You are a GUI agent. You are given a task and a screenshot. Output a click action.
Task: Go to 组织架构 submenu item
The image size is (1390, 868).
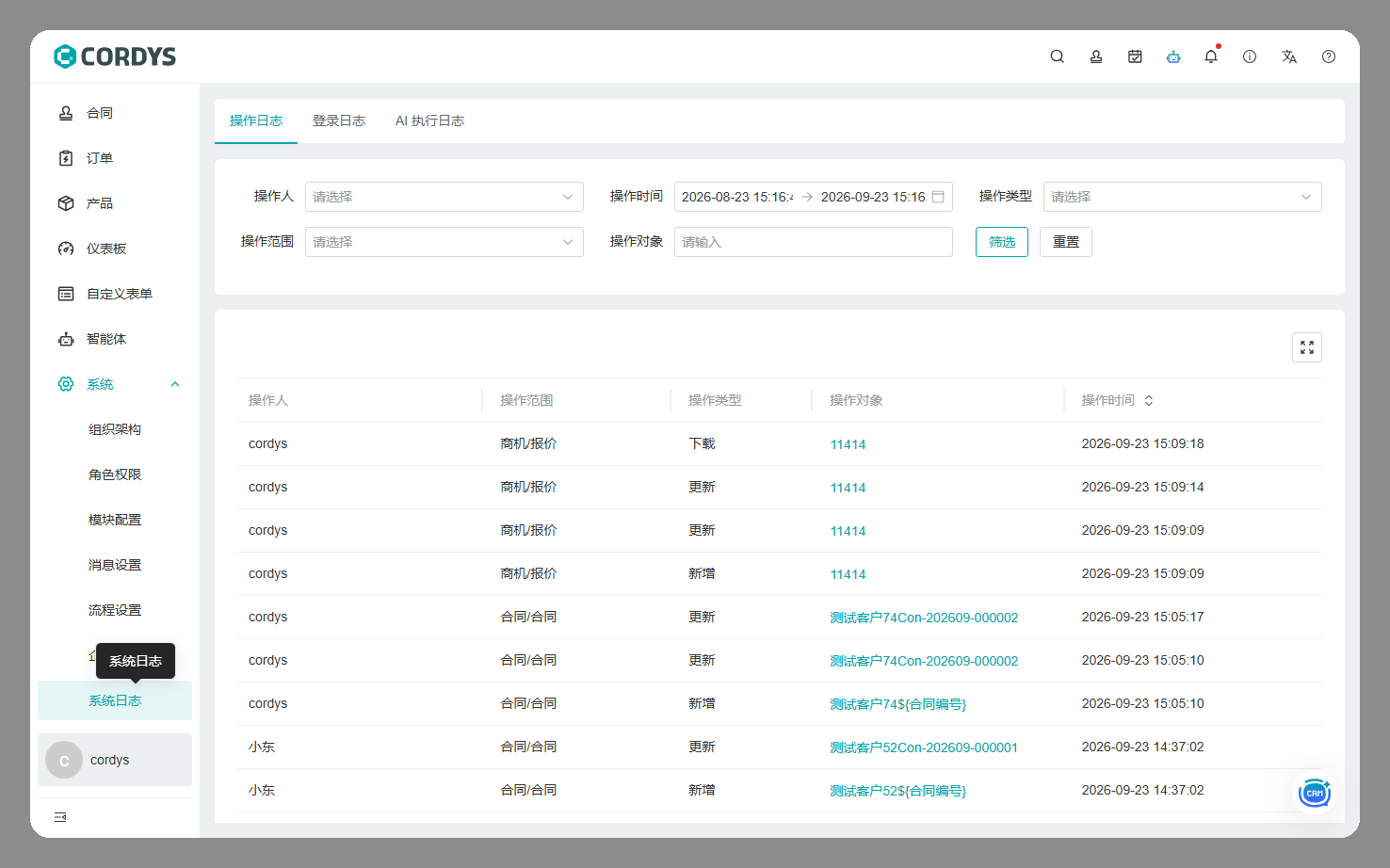[x=115, y=429]
